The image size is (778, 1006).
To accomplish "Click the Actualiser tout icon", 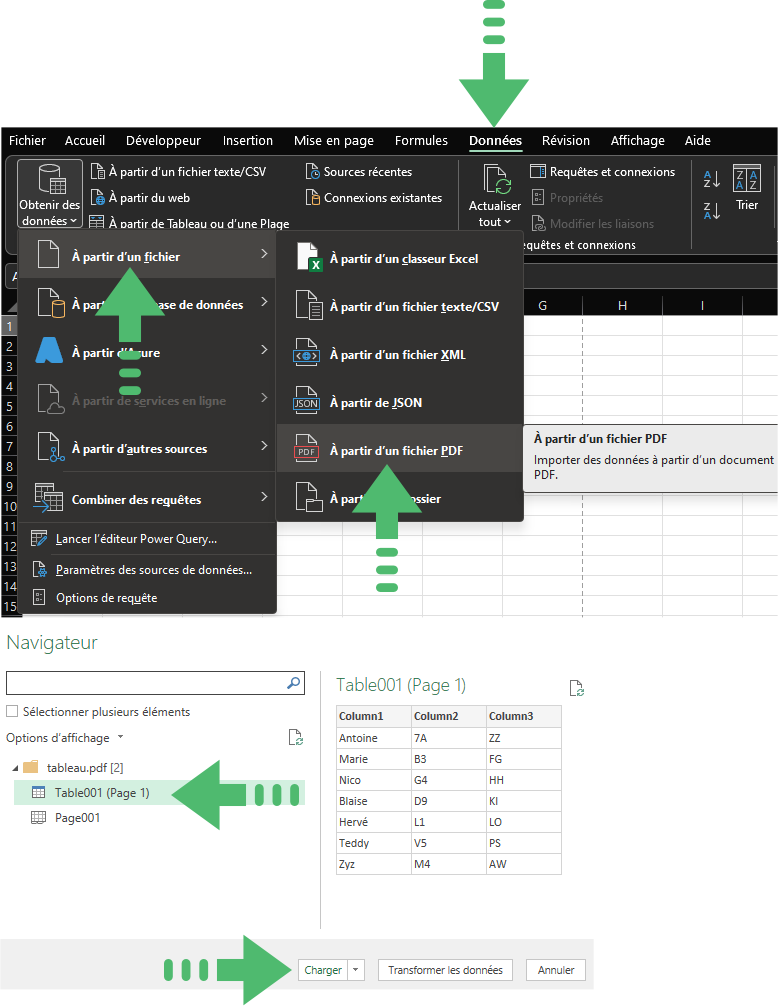I will pyautogui.click(x=496, y=179).
